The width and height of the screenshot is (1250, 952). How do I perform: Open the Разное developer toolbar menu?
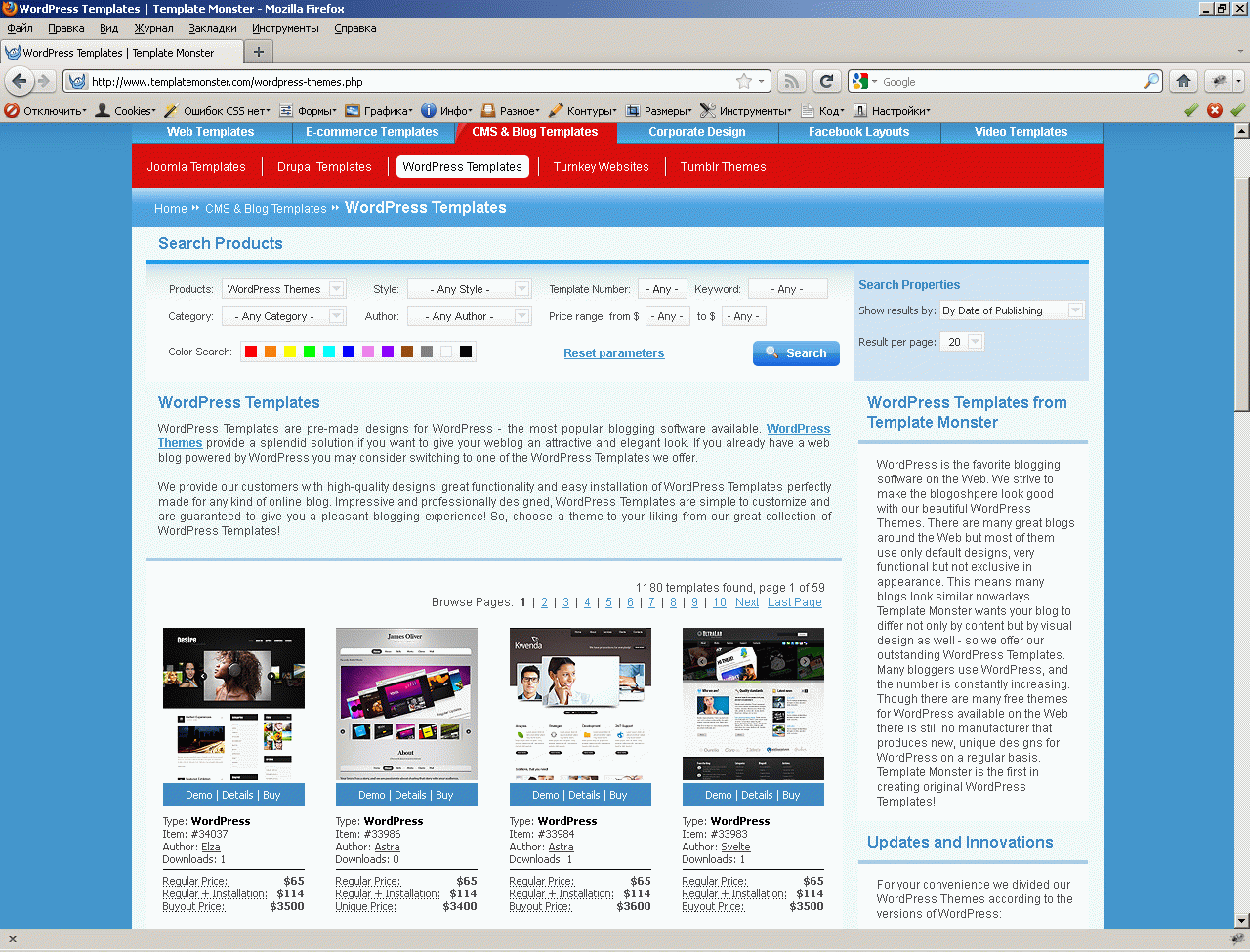(x=511, y=110)
